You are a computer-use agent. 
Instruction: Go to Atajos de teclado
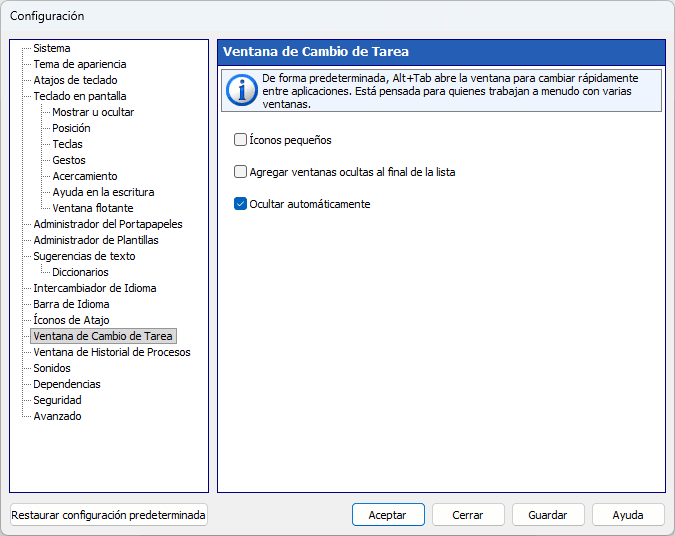75,80
